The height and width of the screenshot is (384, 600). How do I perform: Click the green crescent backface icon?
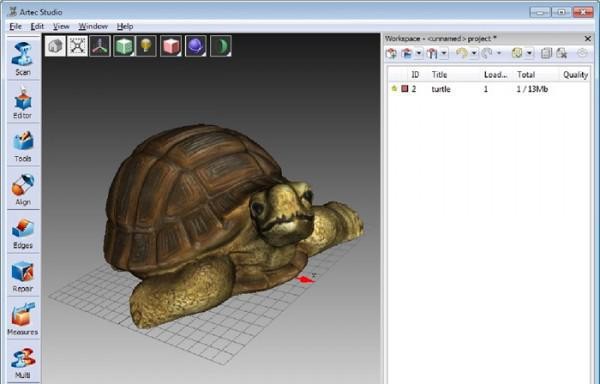[221, 46]
